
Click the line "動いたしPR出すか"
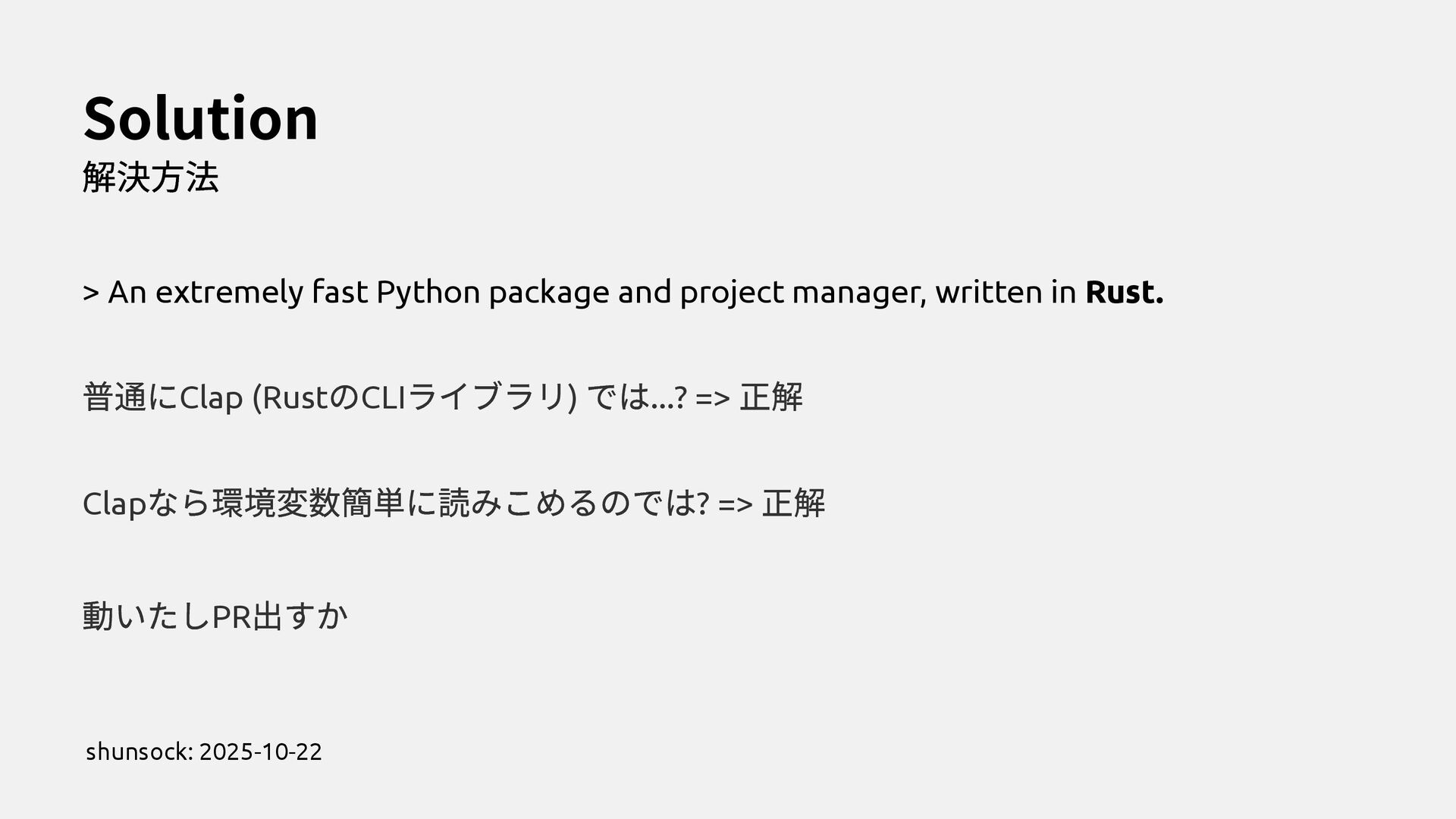(x=215, y=617)
